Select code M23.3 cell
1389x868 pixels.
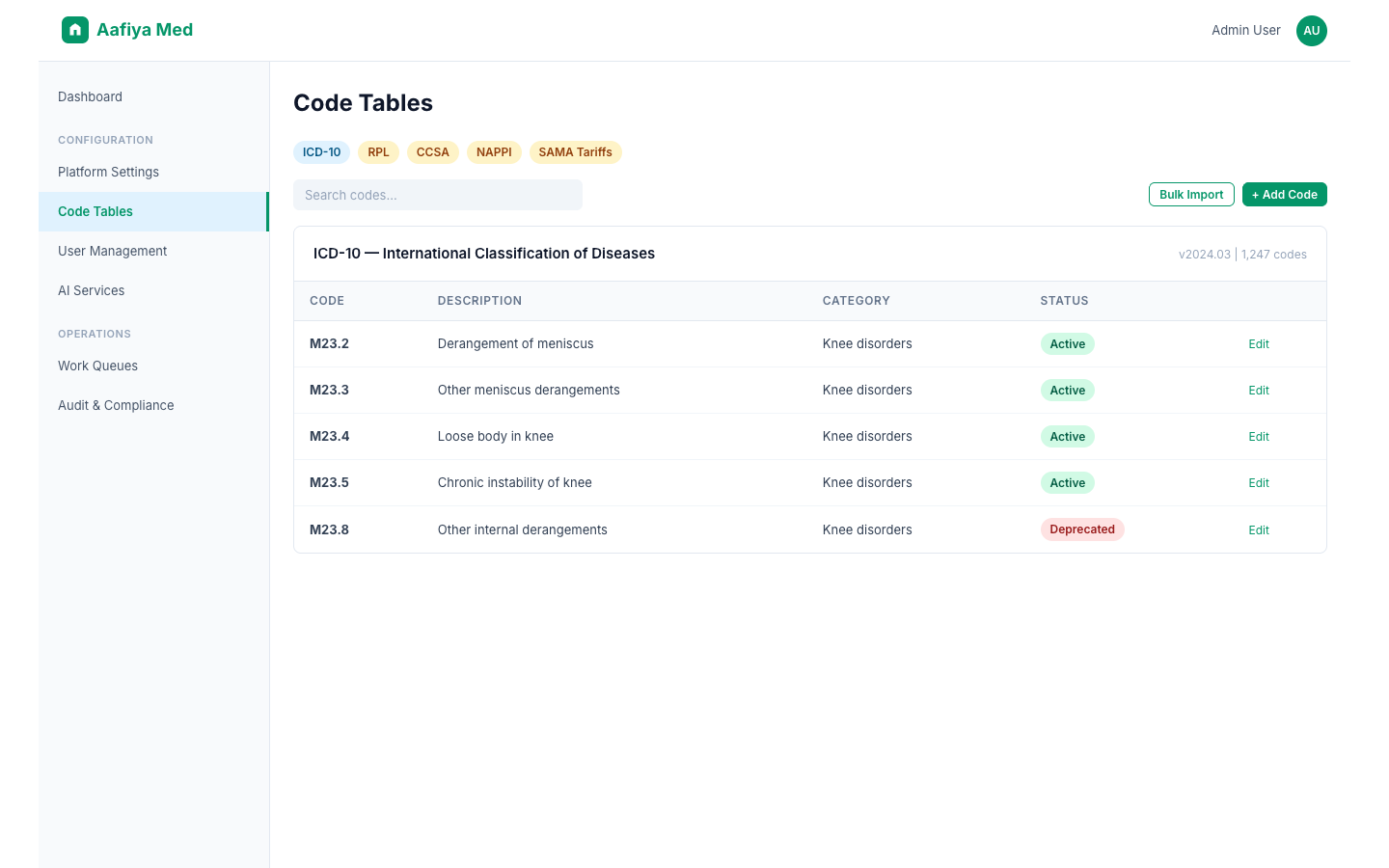(x=329, y=390)
